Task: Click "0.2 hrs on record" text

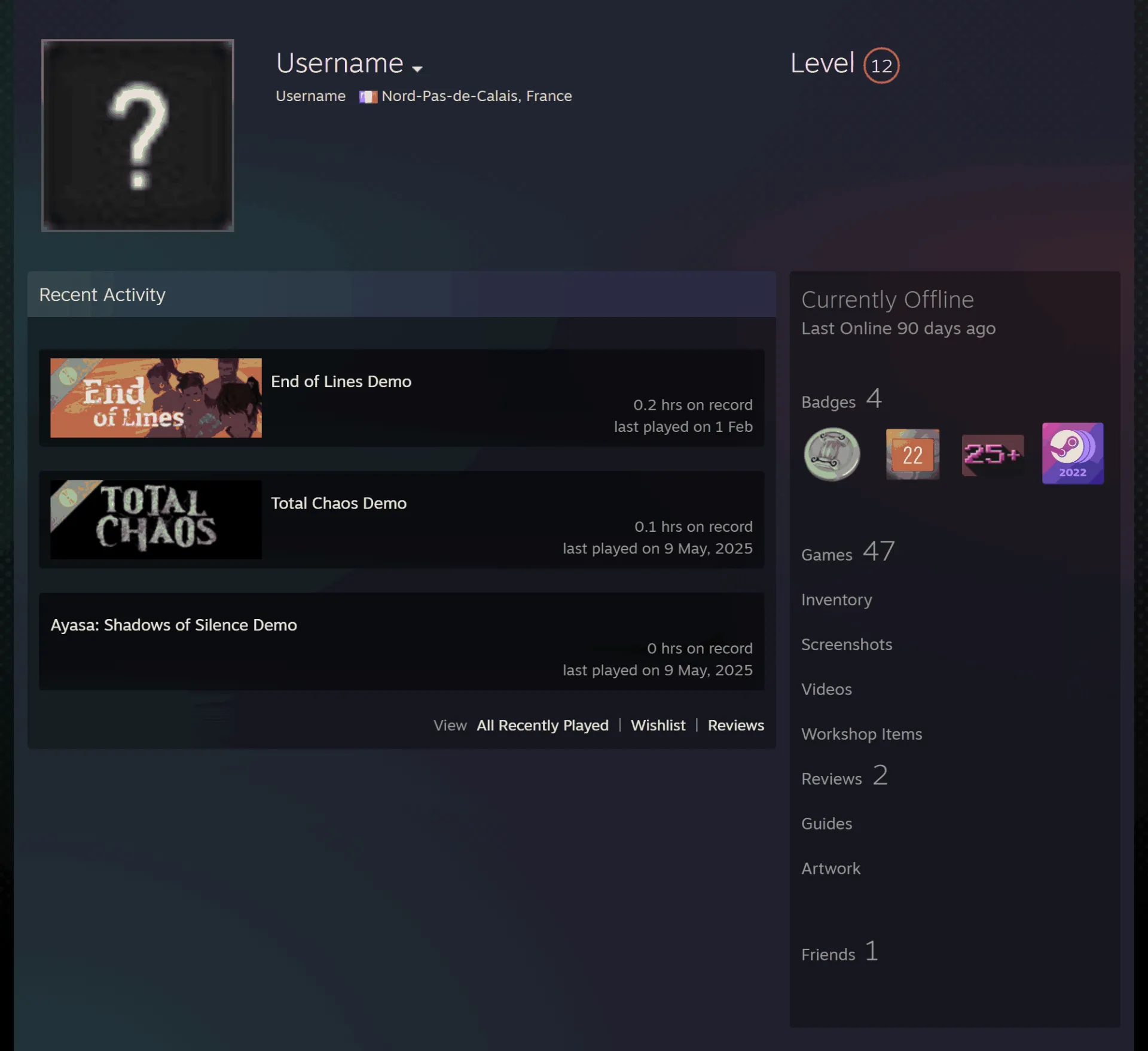Action: coord(692,405)
